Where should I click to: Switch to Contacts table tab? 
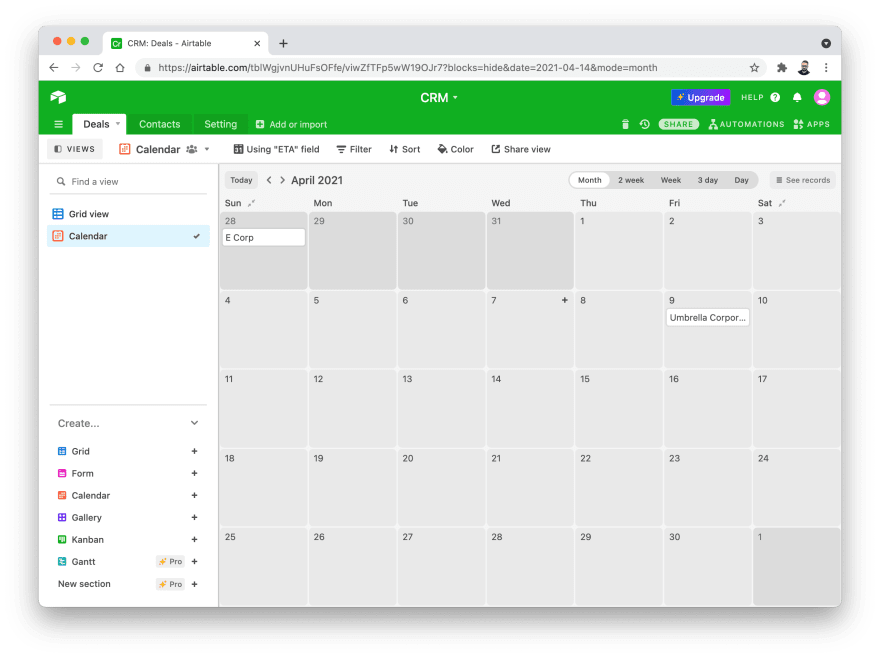159,124
